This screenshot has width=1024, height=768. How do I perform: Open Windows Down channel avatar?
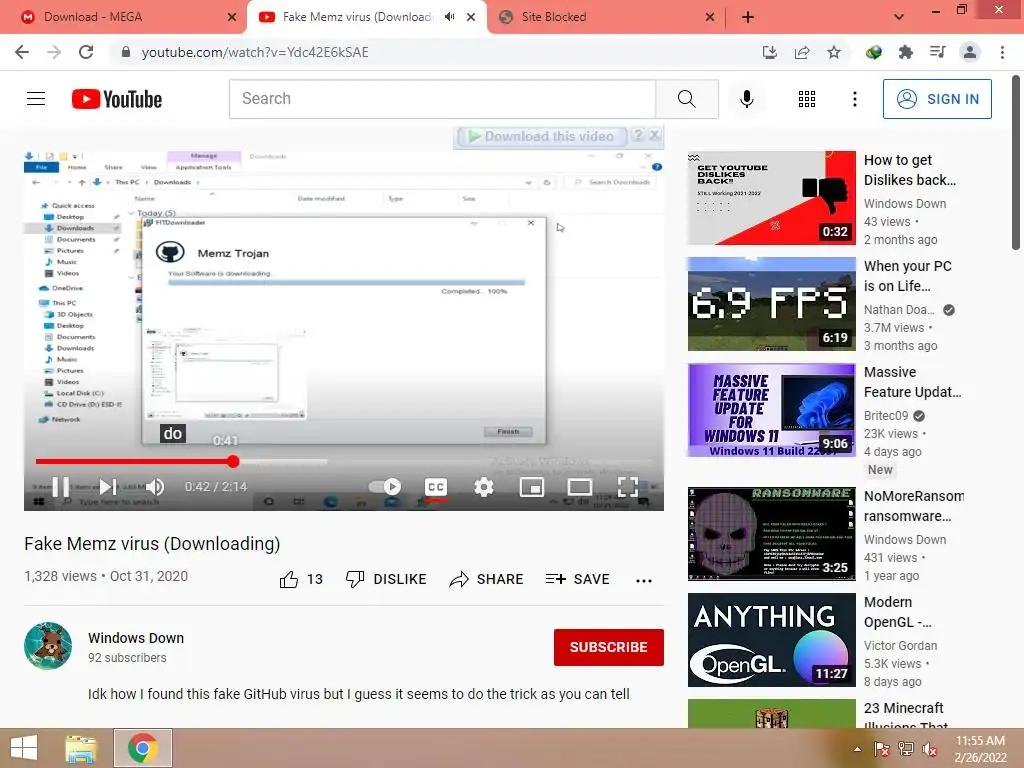[48, 646]
